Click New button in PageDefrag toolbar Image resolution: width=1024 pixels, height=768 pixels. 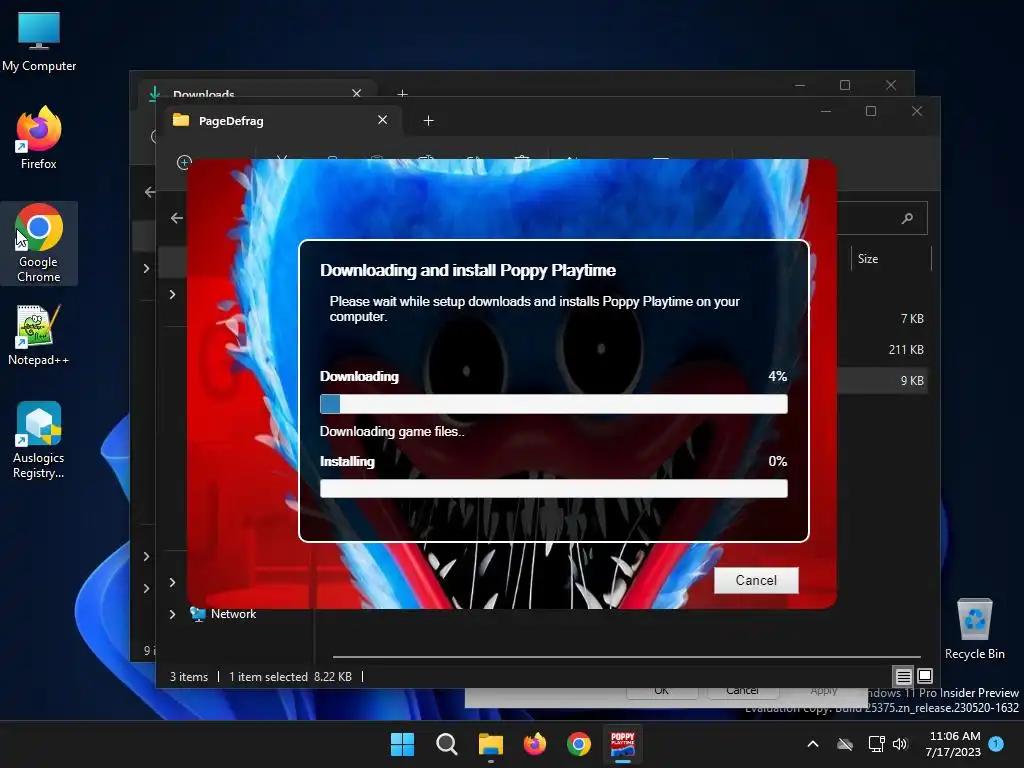coord(184,162)
